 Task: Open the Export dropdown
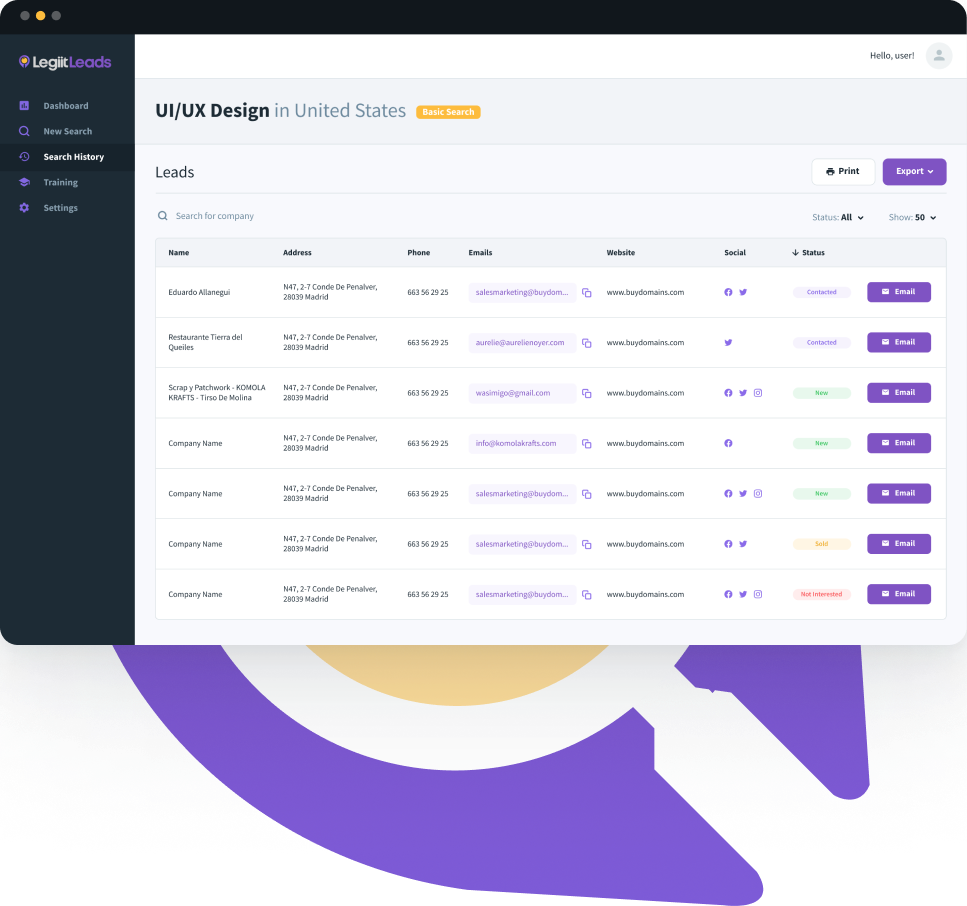(x=914, y=172)
